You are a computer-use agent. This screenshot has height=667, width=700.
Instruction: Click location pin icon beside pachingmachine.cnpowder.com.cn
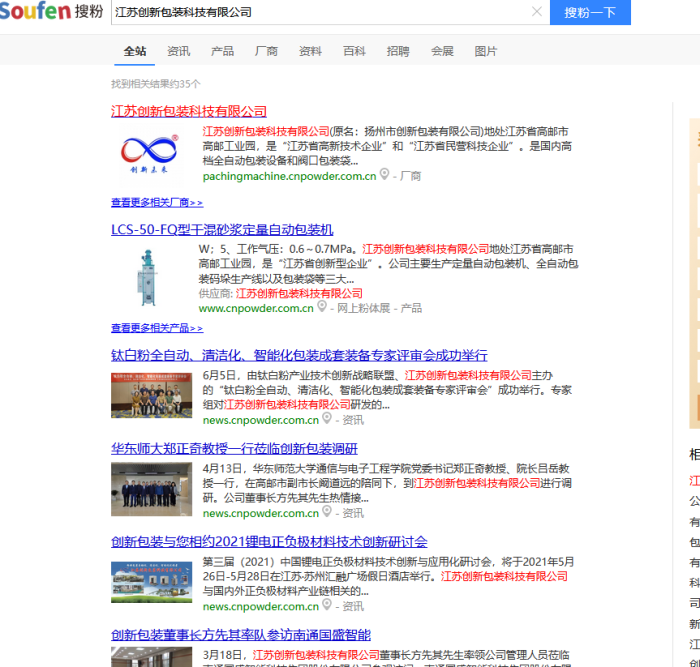[x=384, y=175]
